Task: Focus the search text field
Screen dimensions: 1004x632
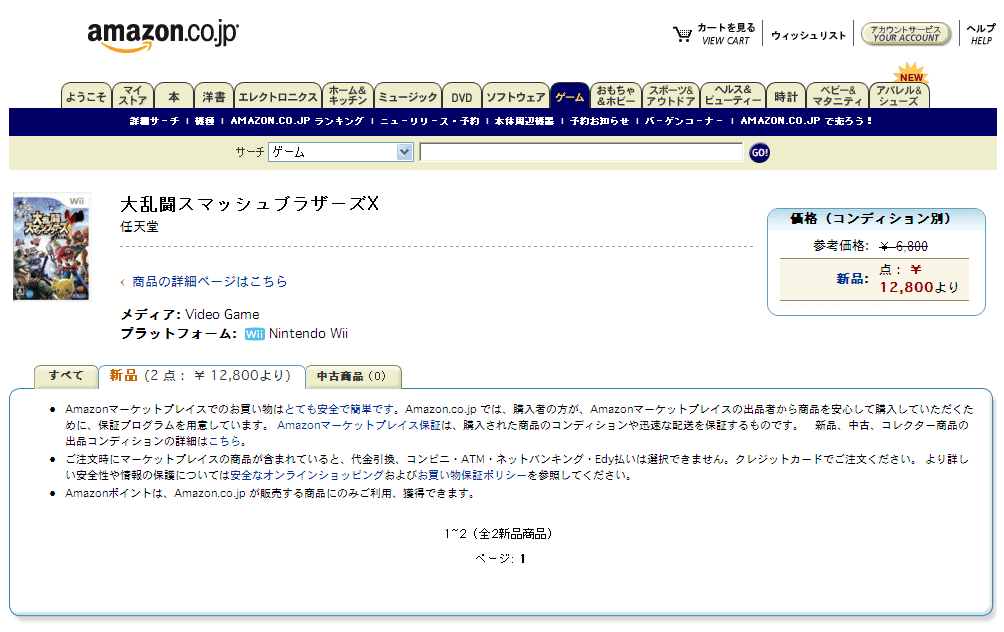Action: point(581,152)
